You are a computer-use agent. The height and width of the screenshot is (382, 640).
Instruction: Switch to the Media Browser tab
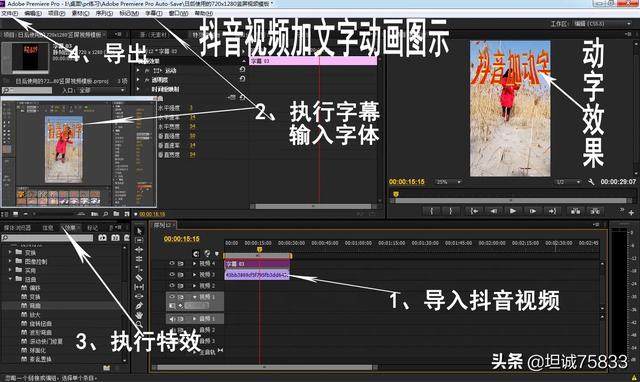18,227
